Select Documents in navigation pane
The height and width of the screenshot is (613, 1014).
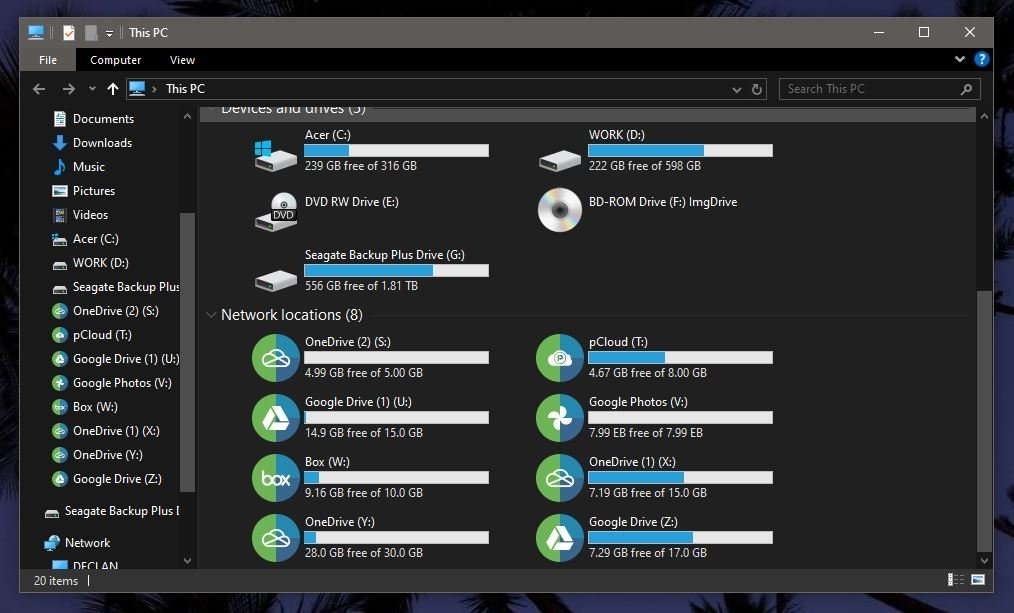click(103, 119)
